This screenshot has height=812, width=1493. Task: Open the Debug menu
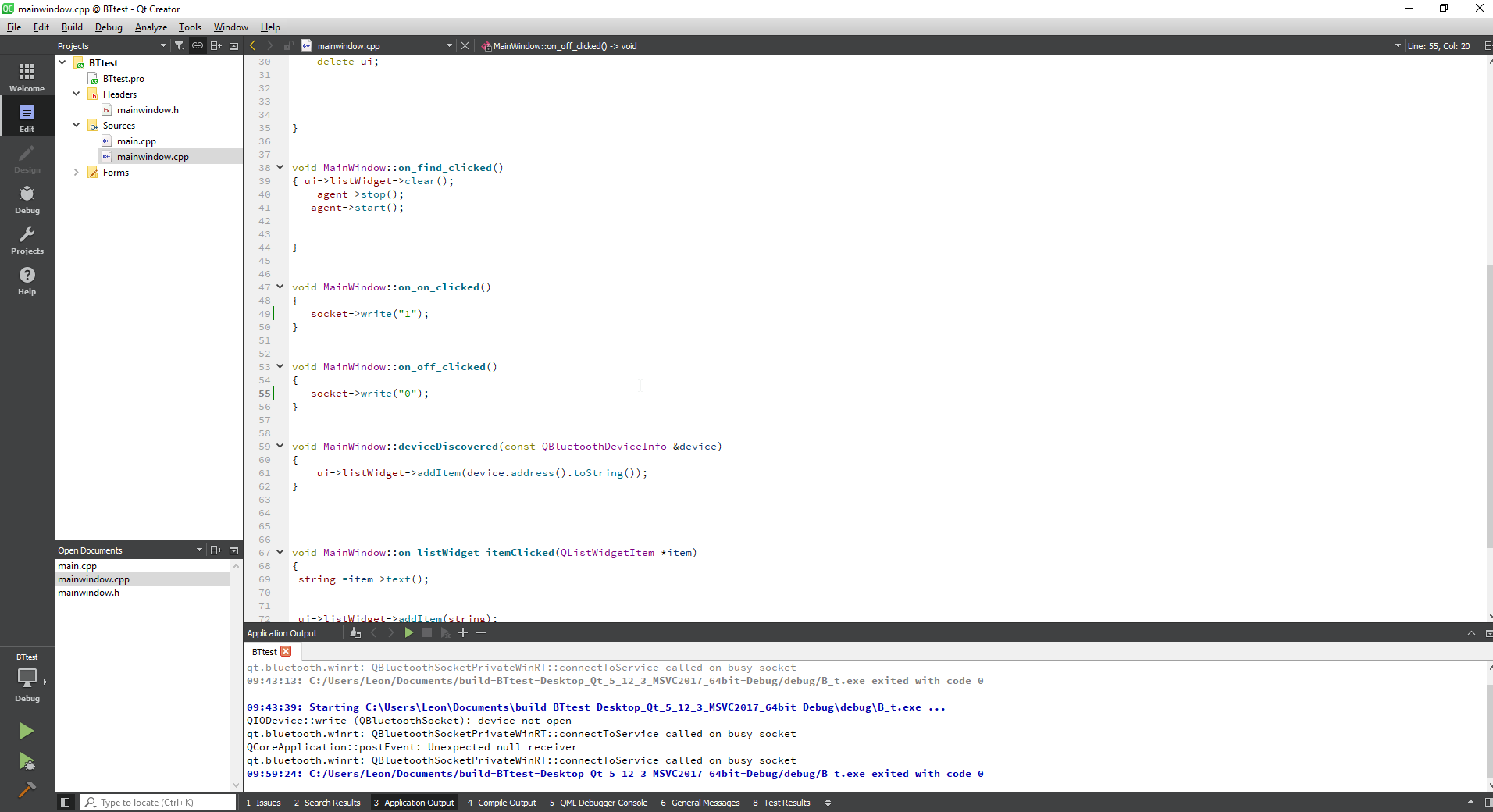(x=109, y=27)
